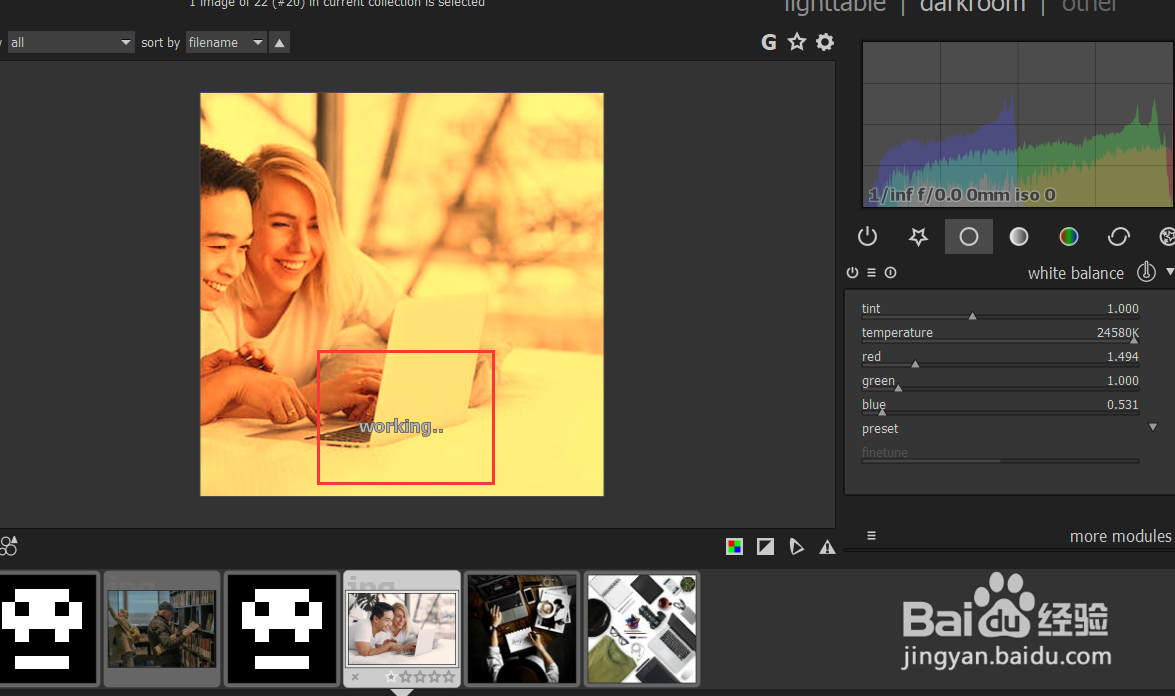
Task: Click temperature value 24580K
Action: point(1117,333)
